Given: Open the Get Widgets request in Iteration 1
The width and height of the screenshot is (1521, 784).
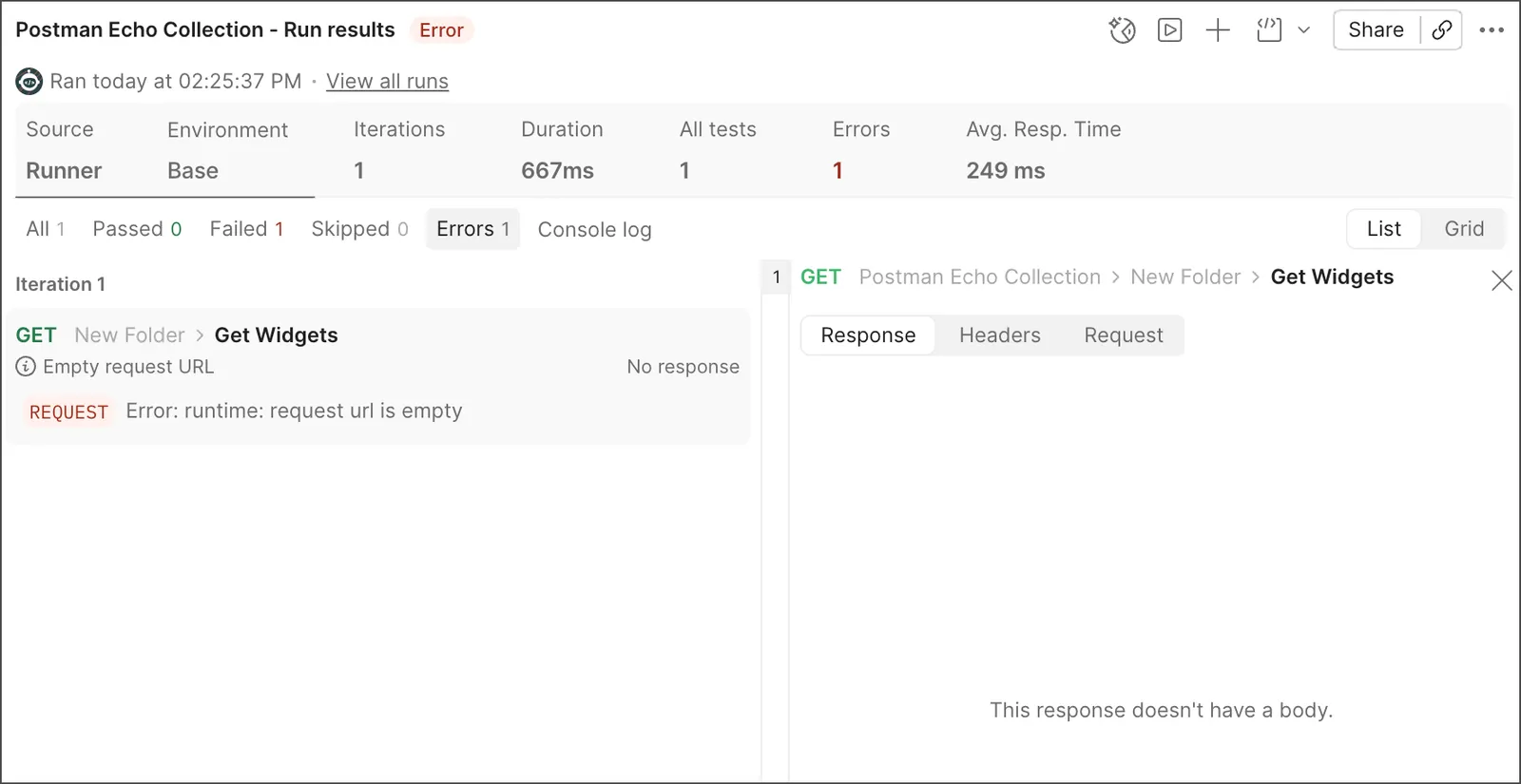Looking at the screenshot, I should pyautogui.click(x=276, y=335).
